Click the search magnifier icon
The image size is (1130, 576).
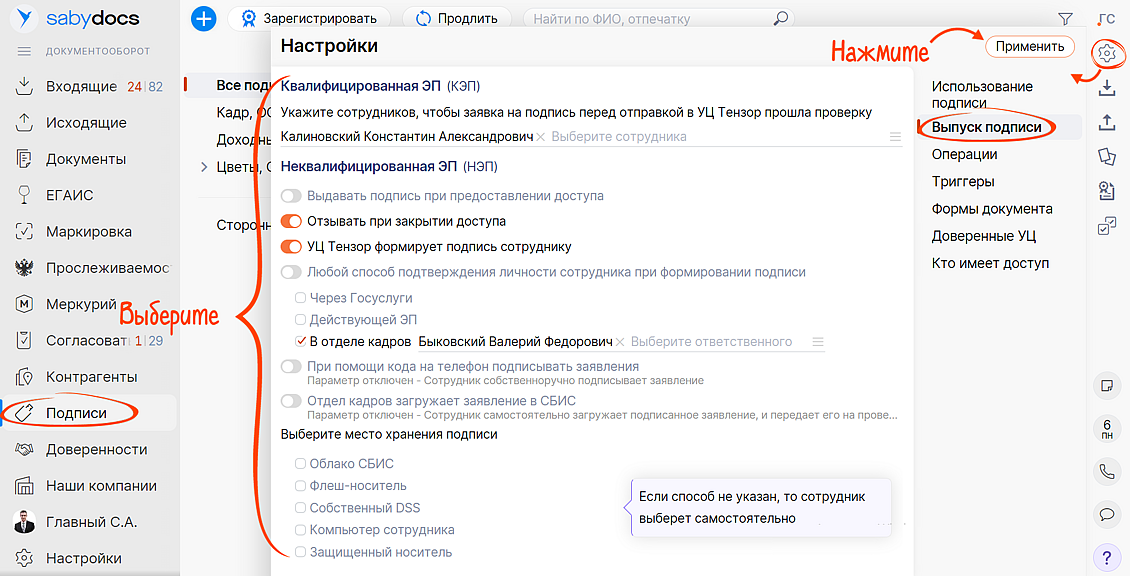(x=781, y=18)
